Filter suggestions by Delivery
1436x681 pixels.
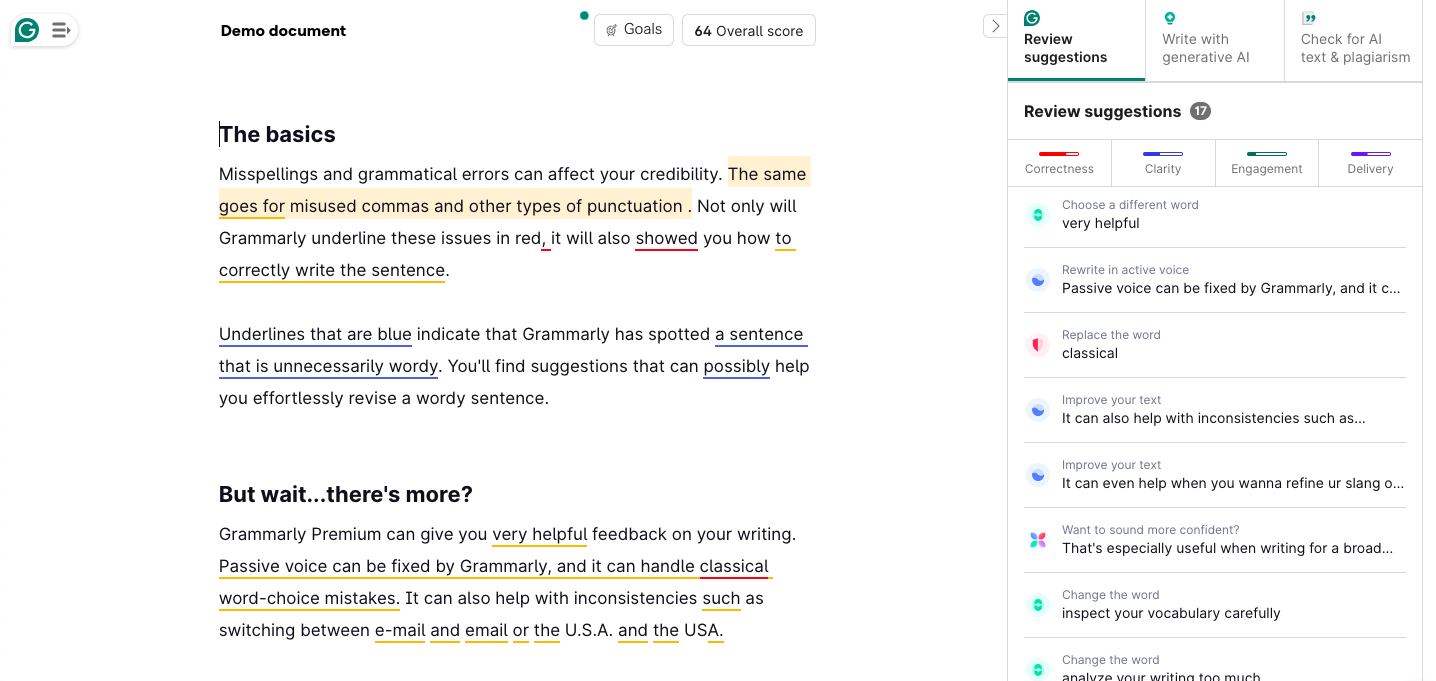coord(1370,162)
